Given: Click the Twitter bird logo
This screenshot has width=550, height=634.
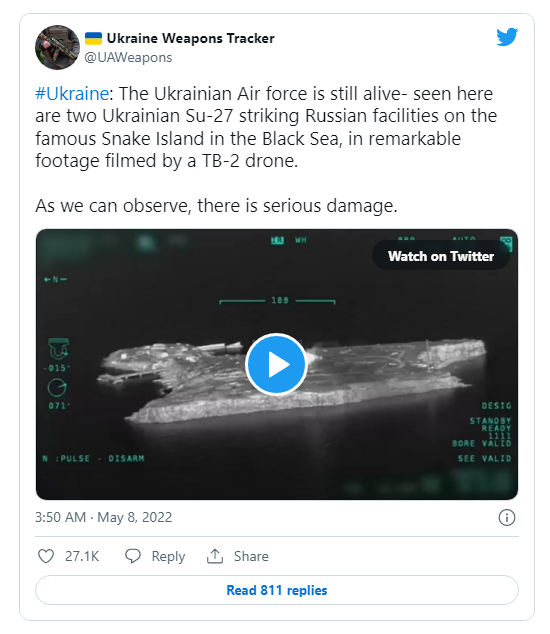Looking at the screenshot, I should pos(507,37).
